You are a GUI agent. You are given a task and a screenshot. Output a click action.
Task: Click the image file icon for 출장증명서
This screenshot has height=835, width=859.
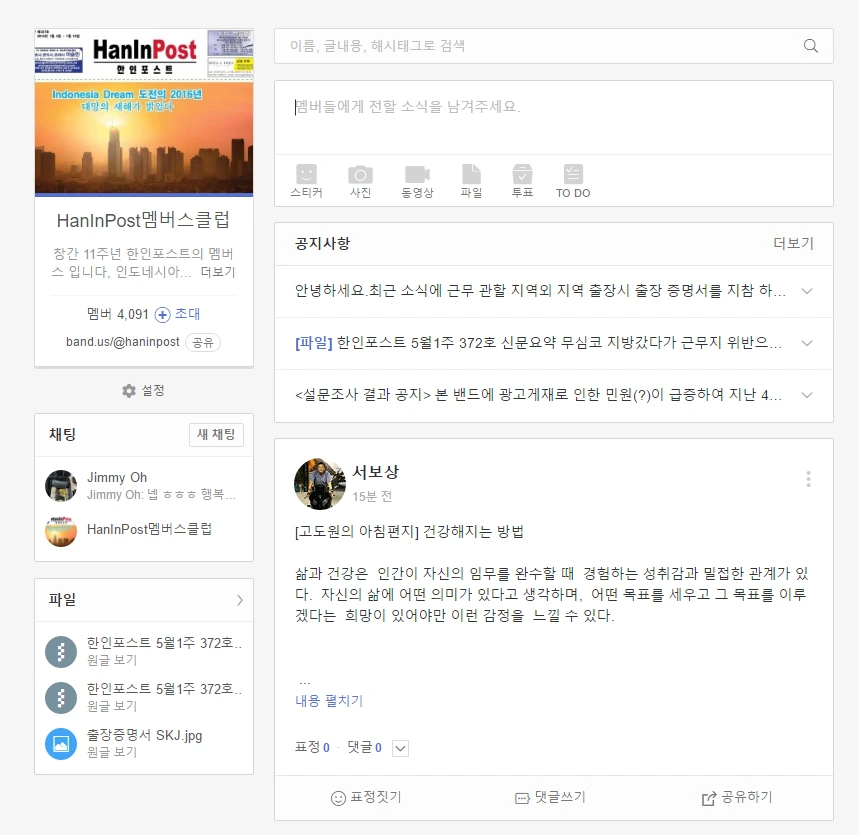(x=61, y=744)
